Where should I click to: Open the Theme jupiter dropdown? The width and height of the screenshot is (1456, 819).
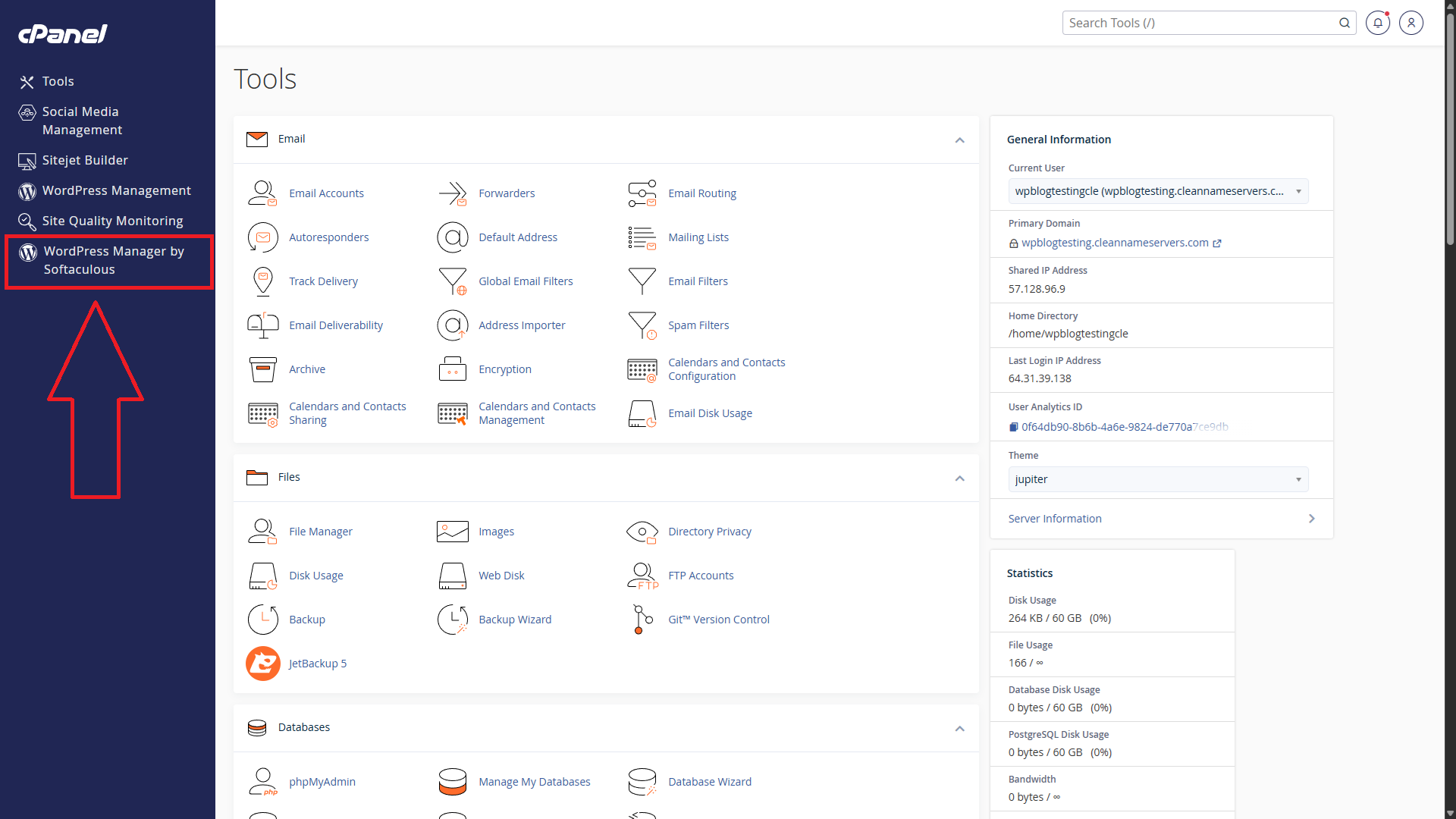1158,479
